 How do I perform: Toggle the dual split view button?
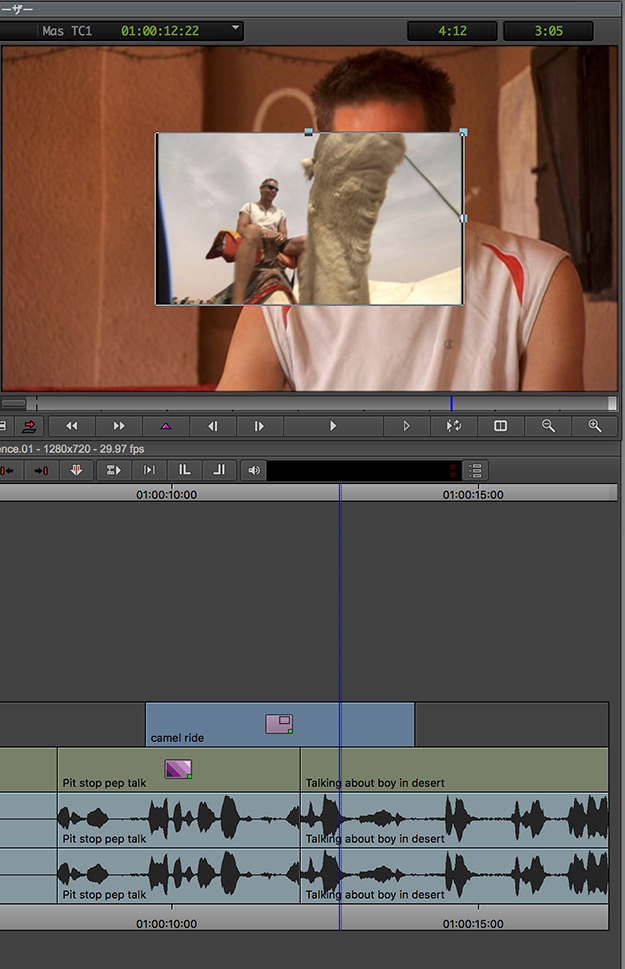point(500,426)
